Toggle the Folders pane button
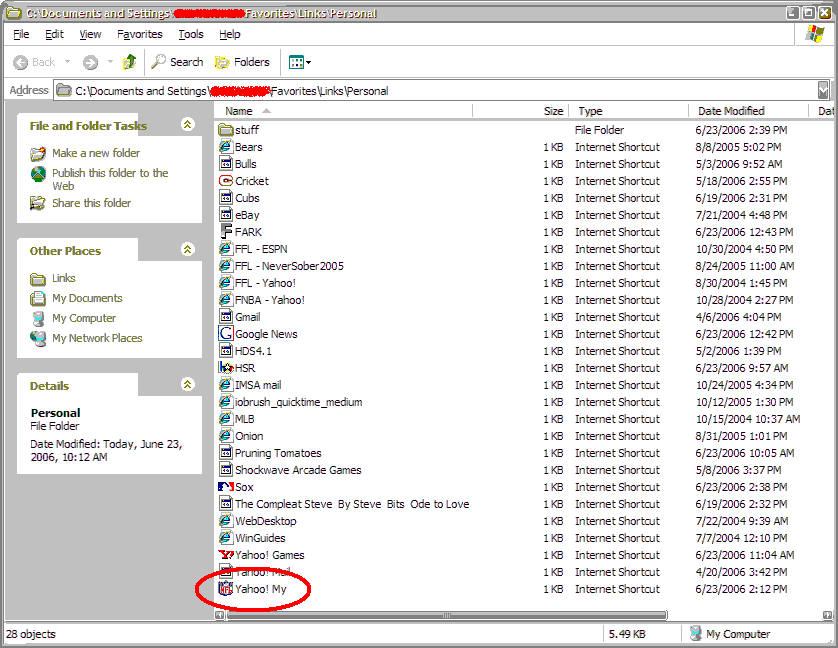 coord(242,62)
